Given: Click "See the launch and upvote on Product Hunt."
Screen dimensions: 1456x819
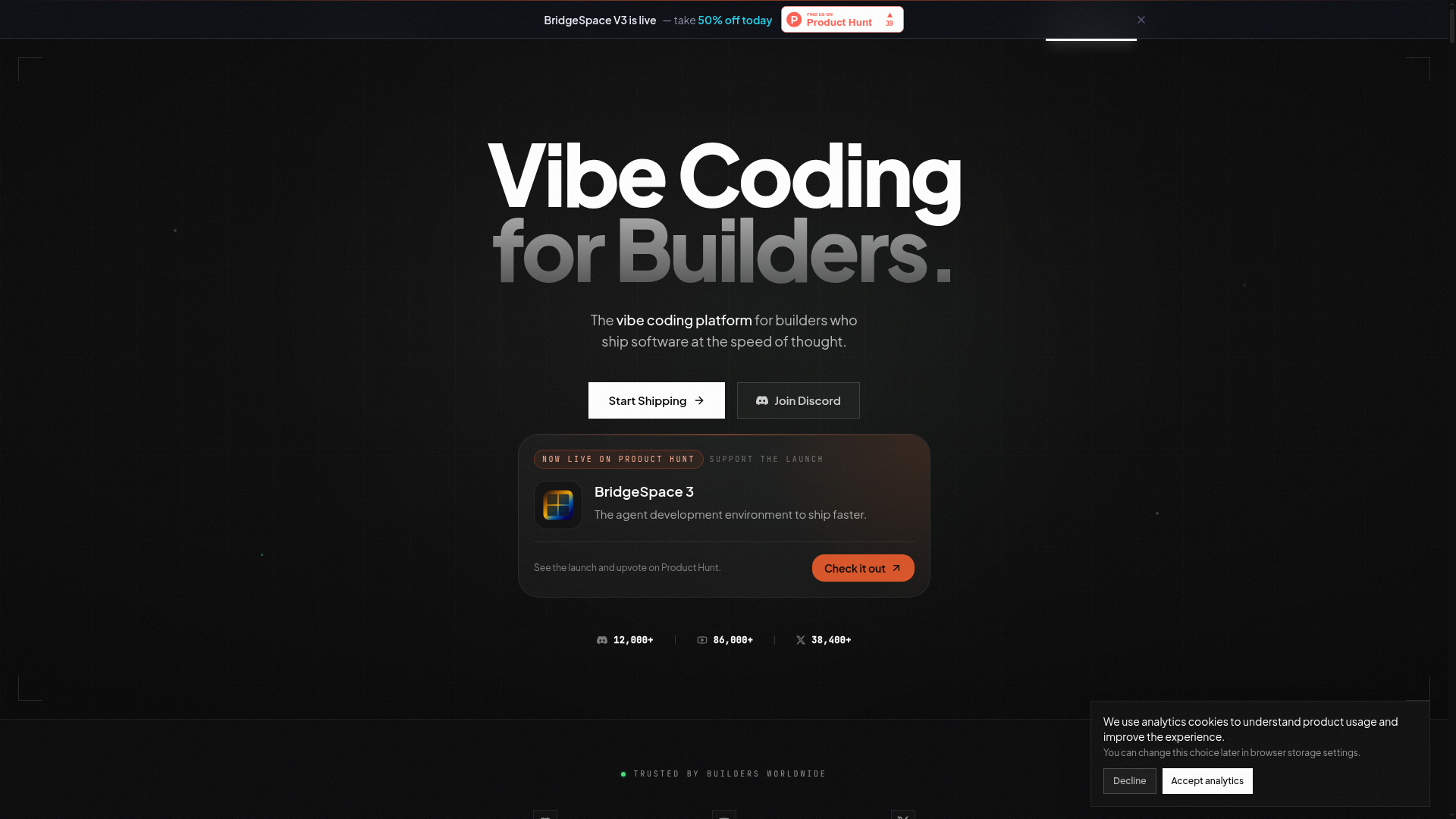Looking at the screenshot, I should (x=627, y=567).
